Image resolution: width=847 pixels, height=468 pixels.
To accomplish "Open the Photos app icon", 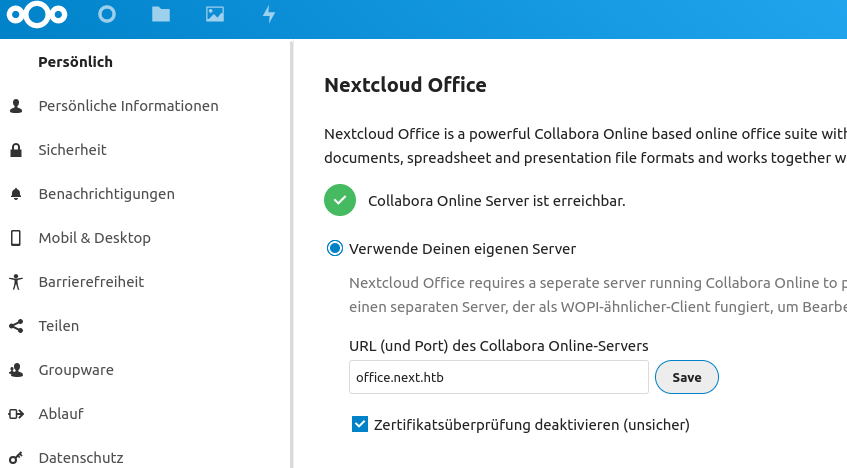I will pos(214,15).
